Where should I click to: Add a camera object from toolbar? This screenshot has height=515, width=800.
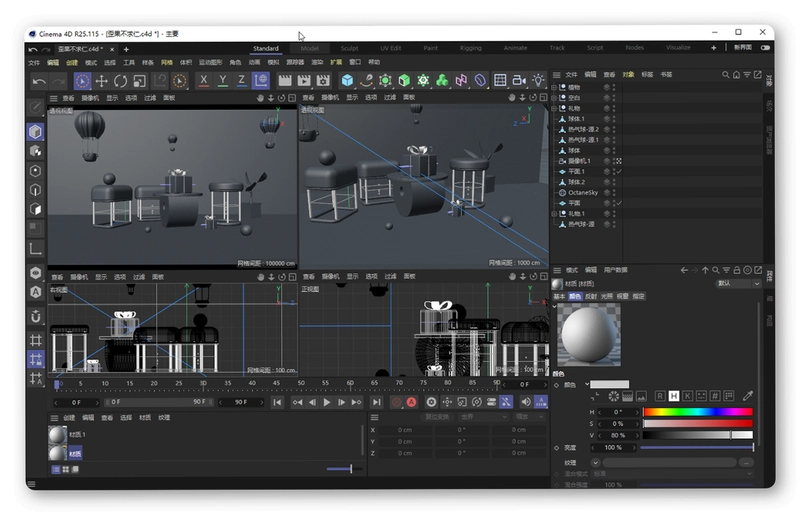[x=519, y=80]
